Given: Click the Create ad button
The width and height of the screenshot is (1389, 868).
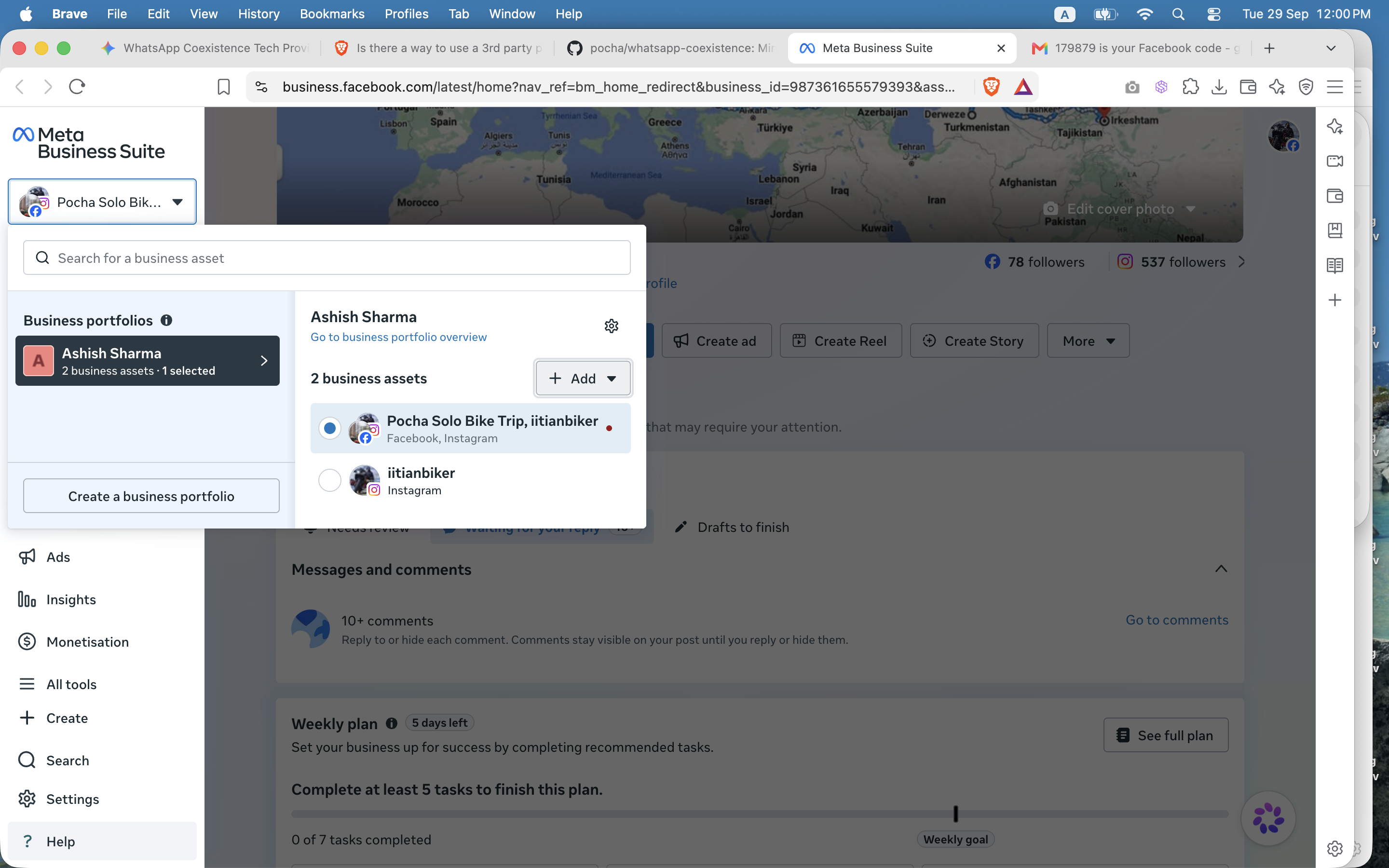Looking at the screenshot, I should (x=716, y=341).
